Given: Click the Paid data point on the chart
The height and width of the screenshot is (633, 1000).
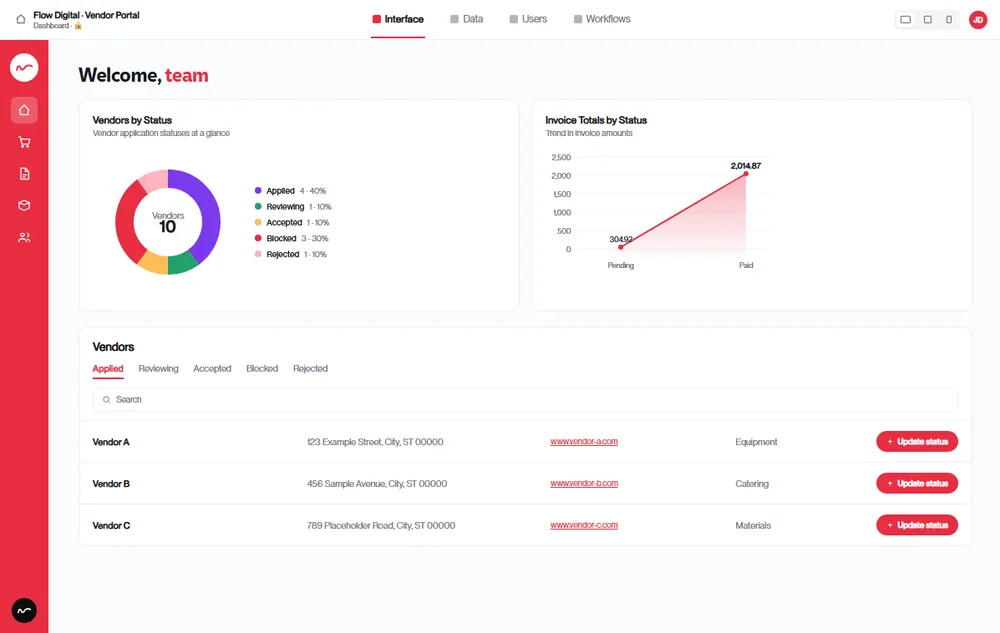Looking at the screenshot, I should click(746, 173).
